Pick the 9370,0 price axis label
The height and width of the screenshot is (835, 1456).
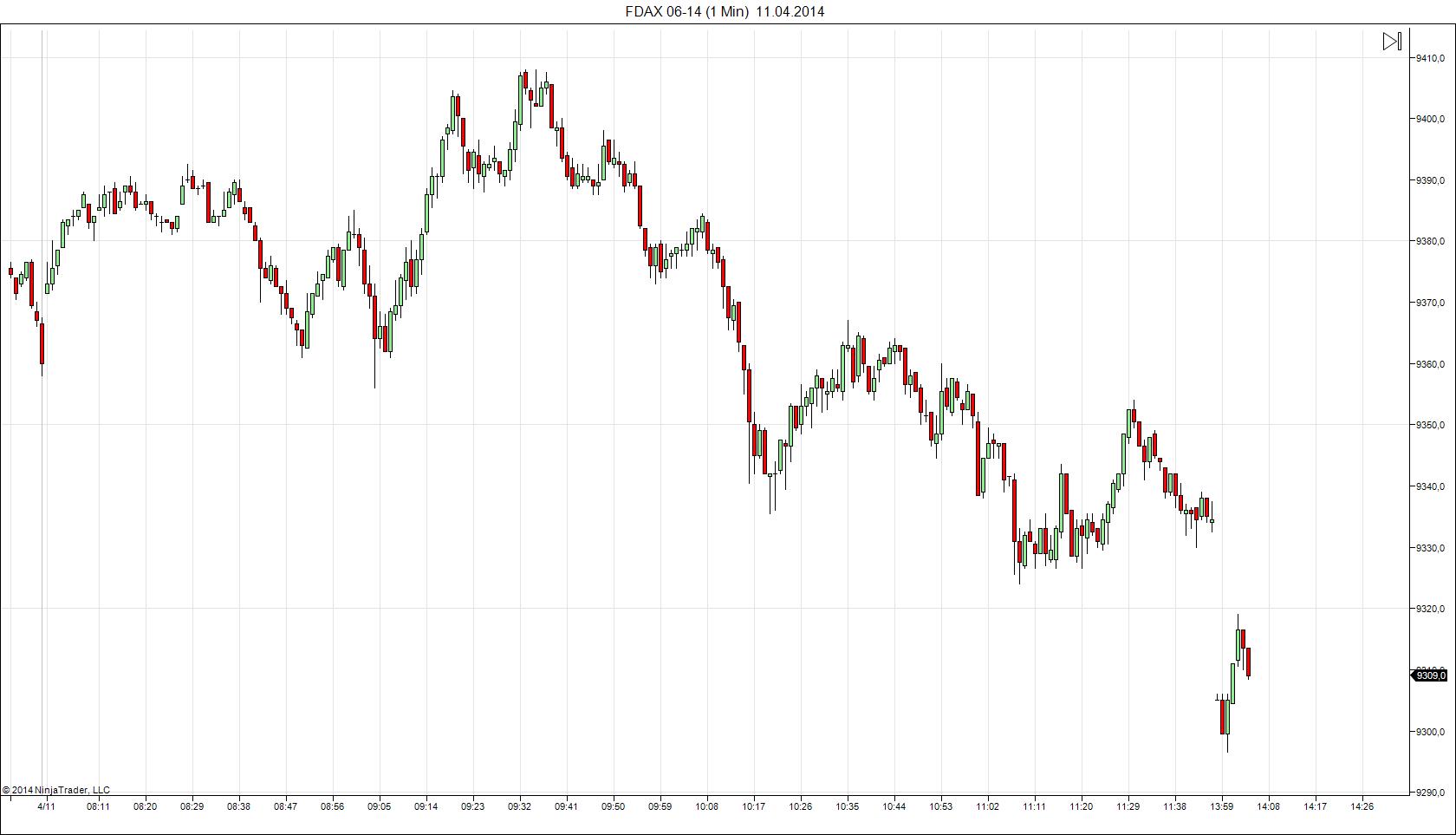[1430, 303]
